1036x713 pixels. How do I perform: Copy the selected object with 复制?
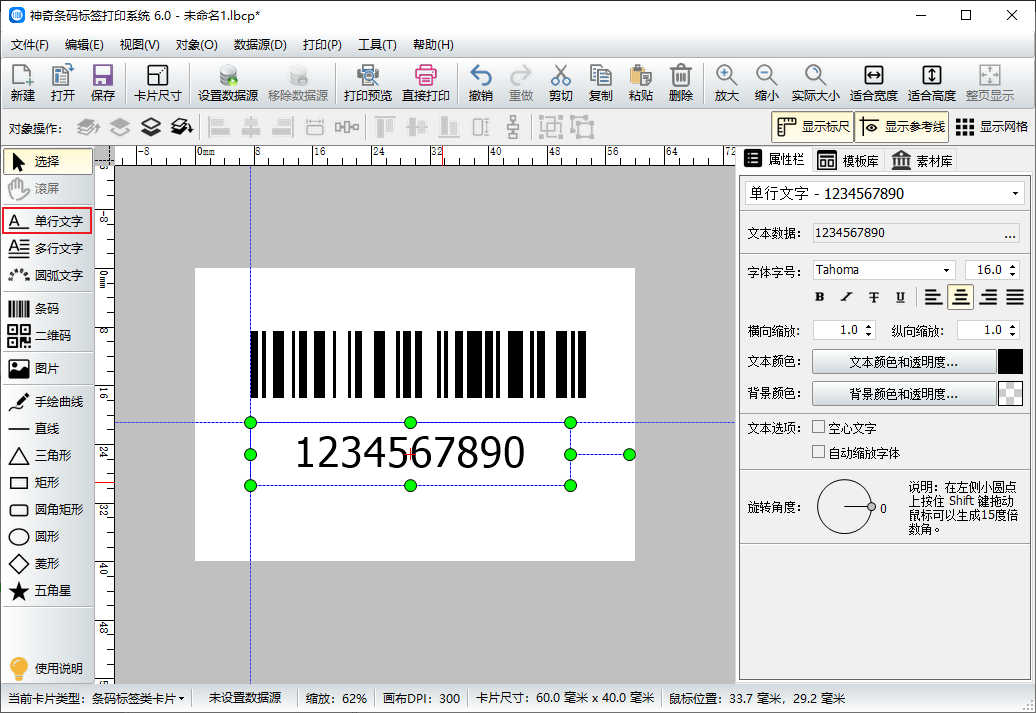click(601, 83)
